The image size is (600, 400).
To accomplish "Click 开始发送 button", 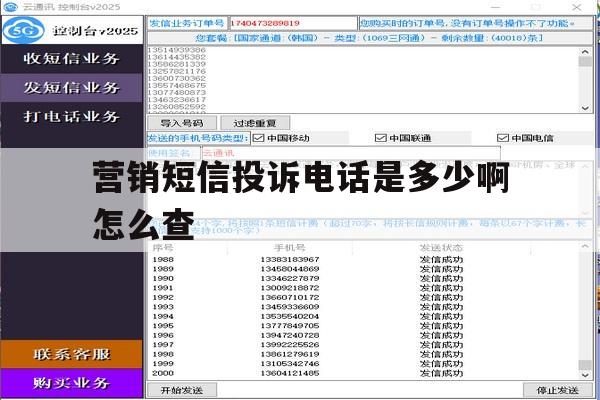I will point(182,390).
